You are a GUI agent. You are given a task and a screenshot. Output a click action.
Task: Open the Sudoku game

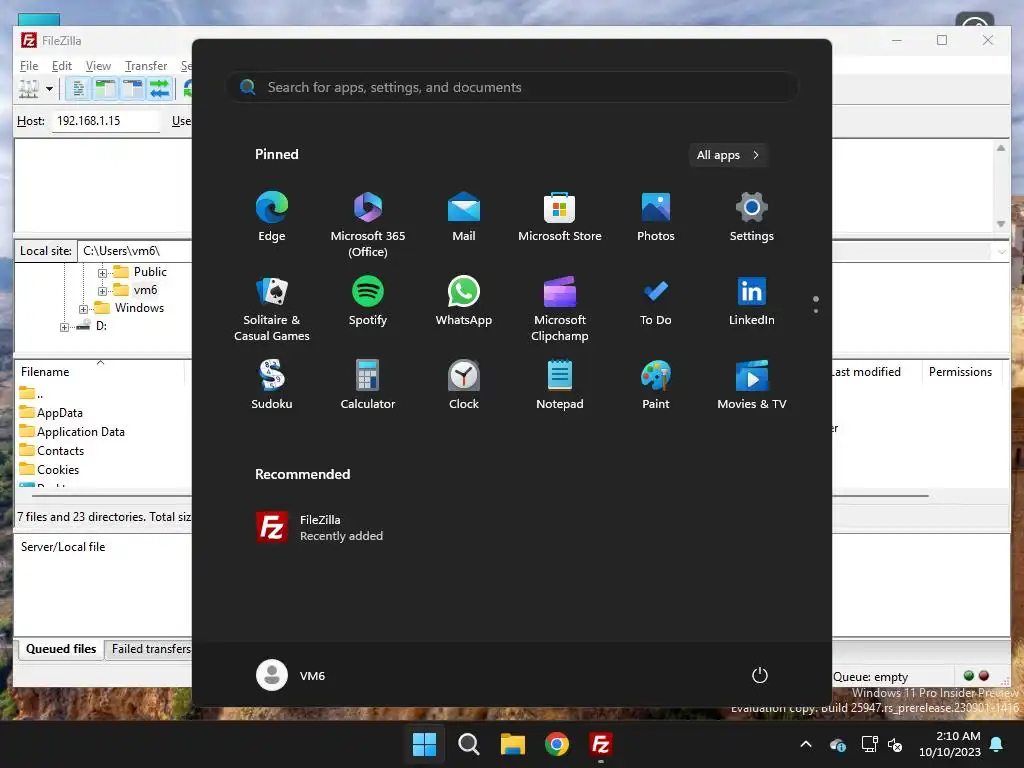[272, 385]
